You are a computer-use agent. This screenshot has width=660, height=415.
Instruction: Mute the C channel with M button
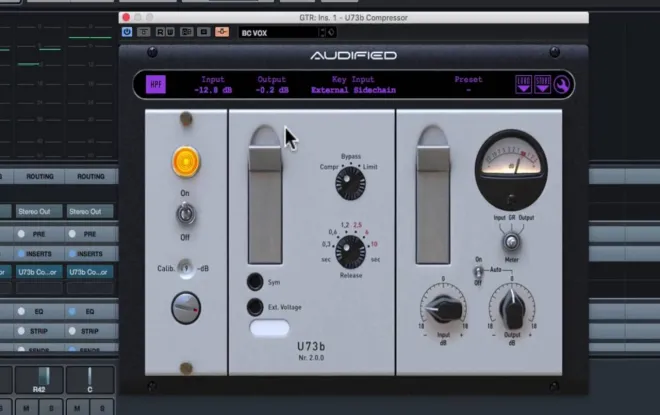pos(77,407)
